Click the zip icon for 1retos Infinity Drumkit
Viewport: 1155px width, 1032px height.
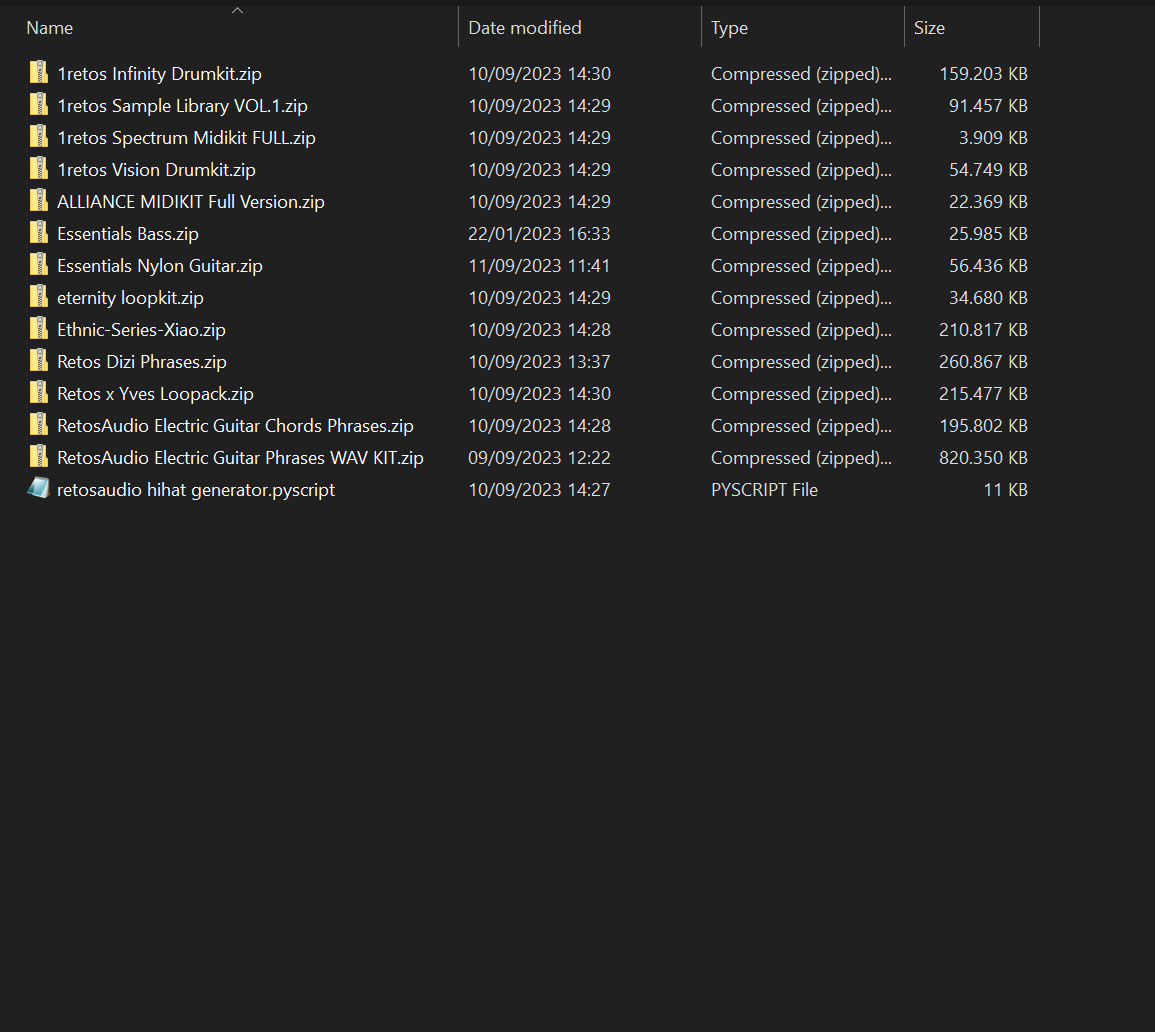tap(38, 73)
